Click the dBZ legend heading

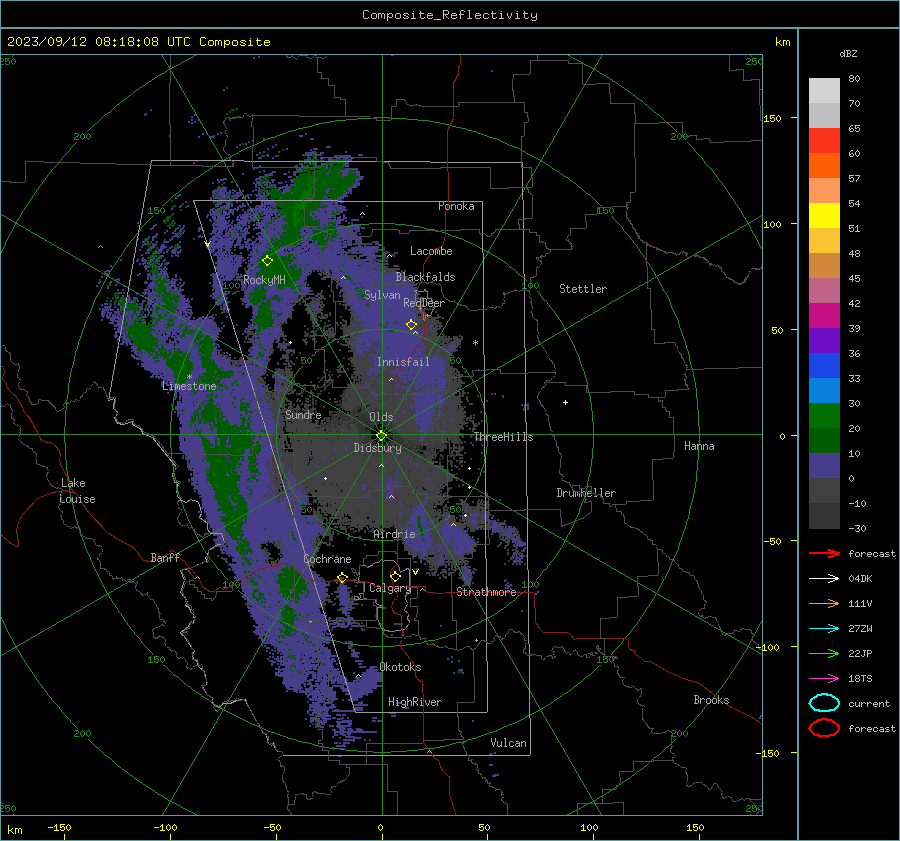click(848, 53)
